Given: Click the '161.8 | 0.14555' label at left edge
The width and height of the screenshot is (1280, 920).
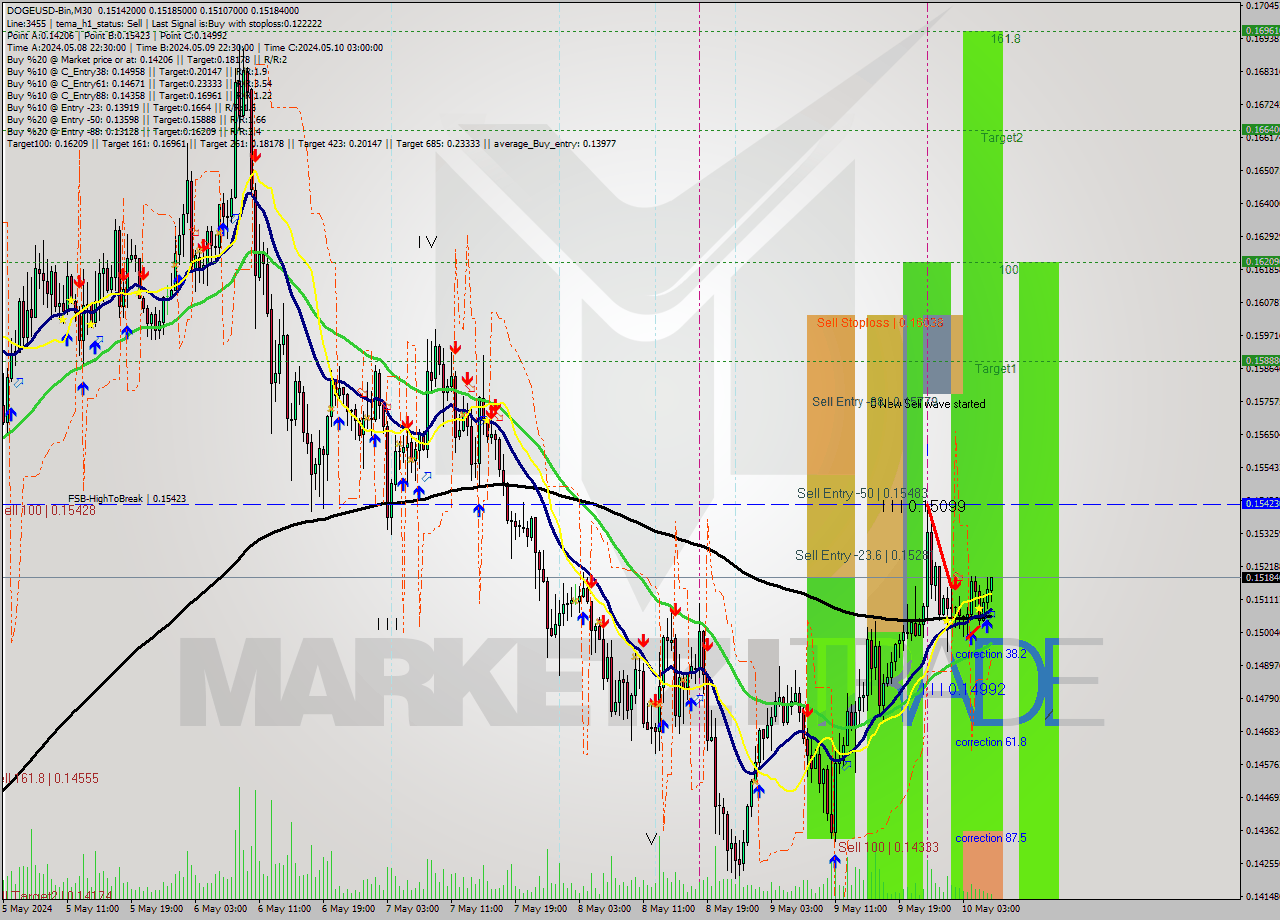Looking at the screenshot, I should pyautogui.click(x=52, y=778).
